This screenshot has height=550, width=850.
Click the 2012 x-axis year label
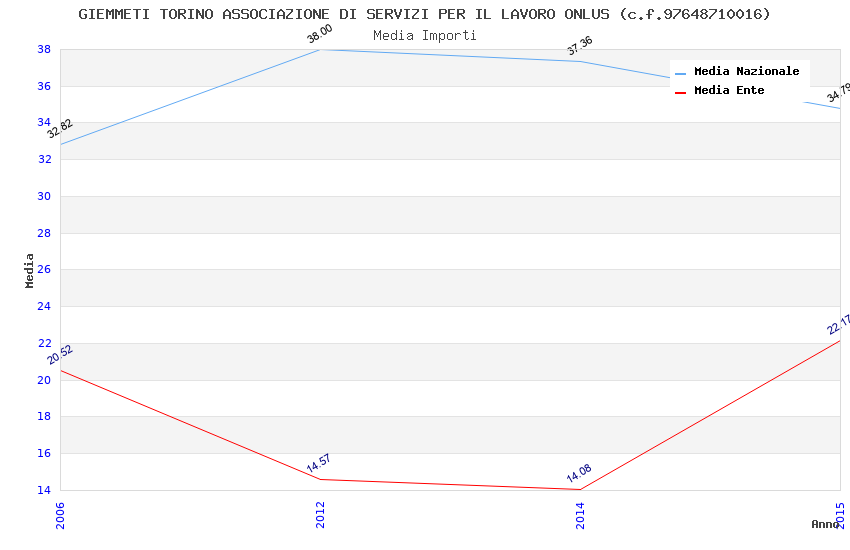coord(320,515)
